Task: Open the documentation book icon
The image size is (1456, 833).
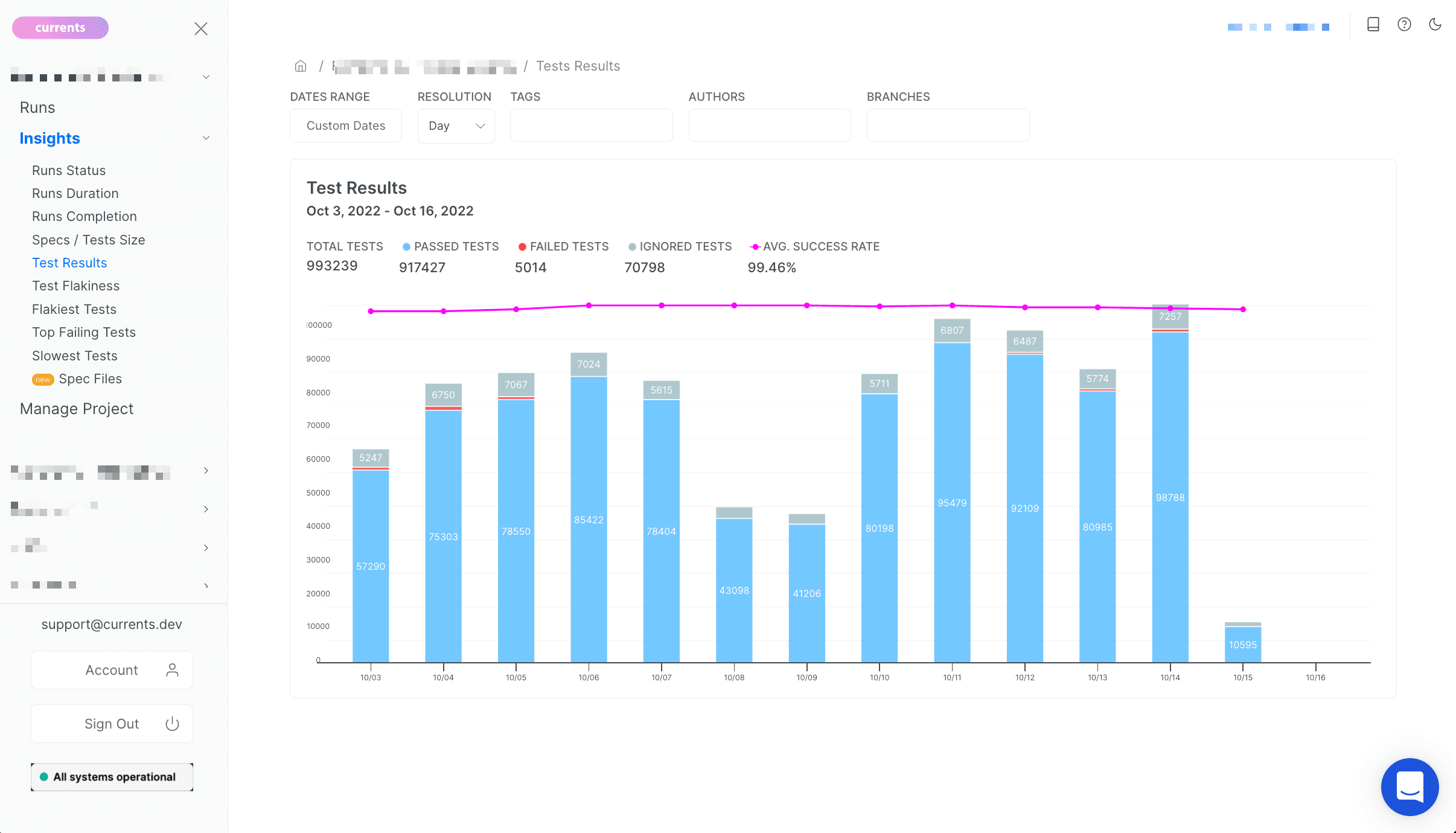Action: (x=1373, y=25)
